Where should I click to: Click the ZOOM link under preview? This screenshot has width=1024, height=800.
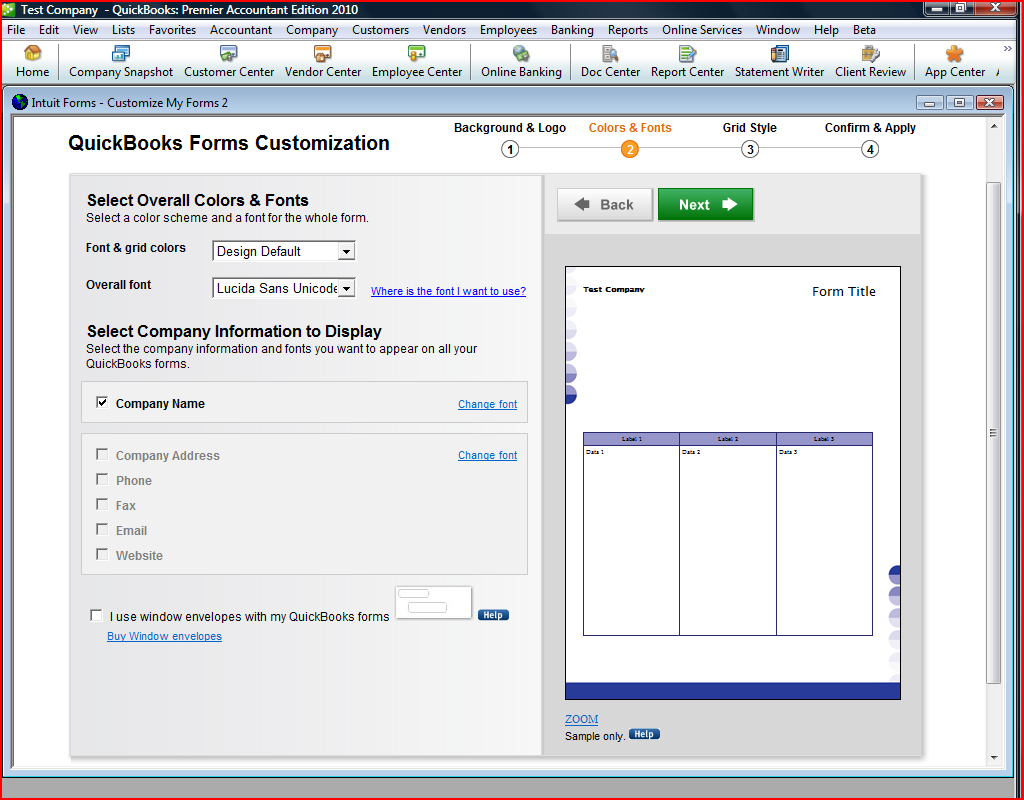(x=581, y=719)
